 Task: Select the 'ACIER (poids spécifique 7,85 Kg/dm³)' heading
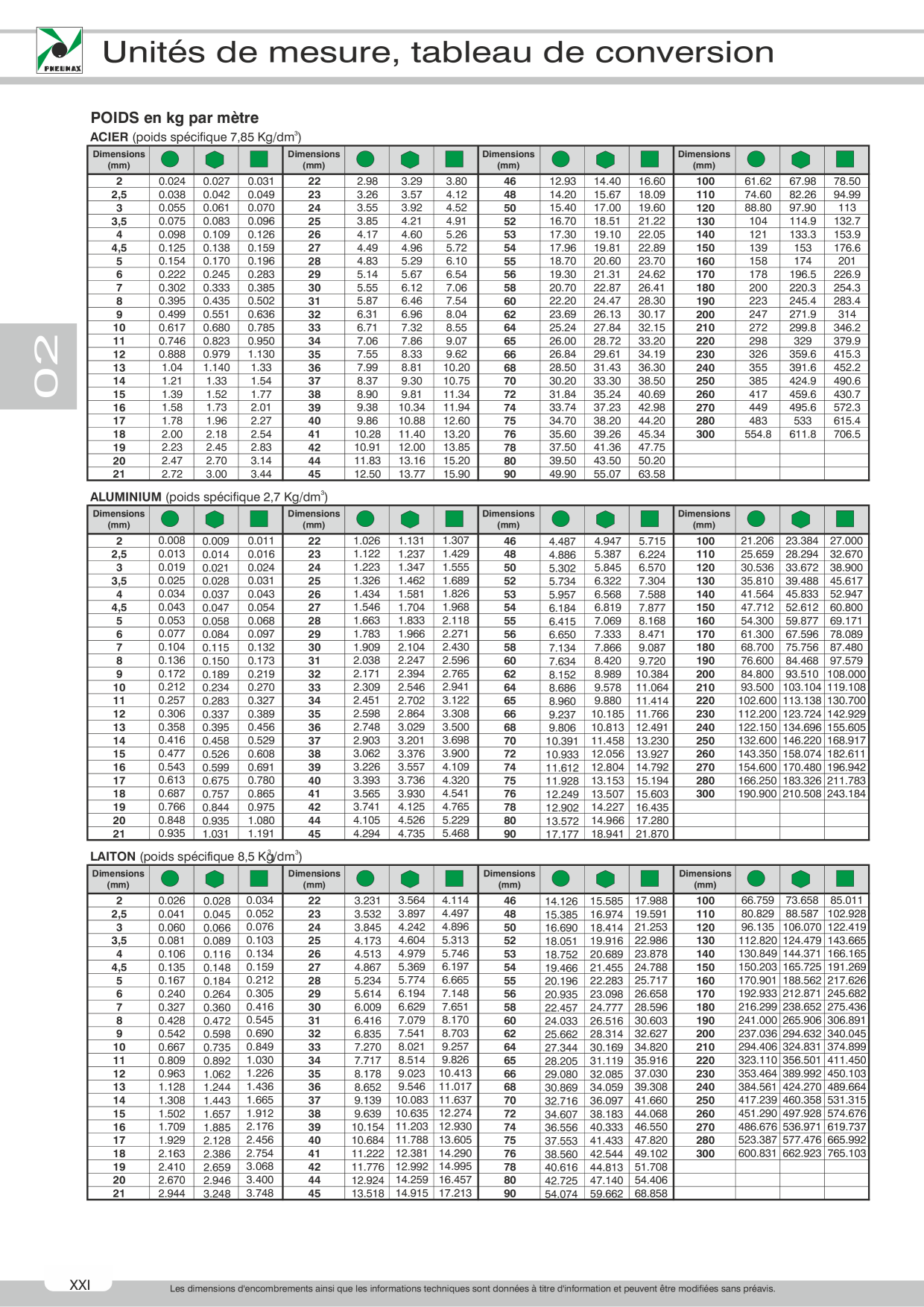pos(195,137)
